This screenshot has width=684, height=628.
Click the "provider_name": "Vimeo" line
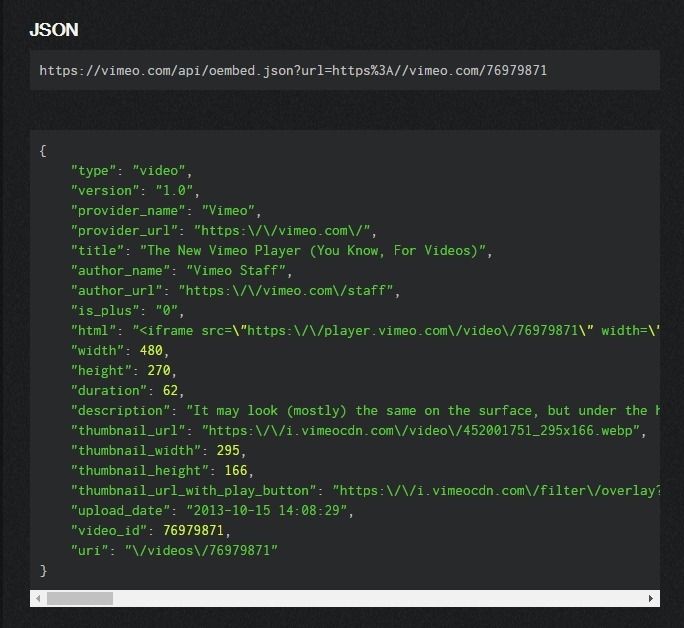[166, 211]
